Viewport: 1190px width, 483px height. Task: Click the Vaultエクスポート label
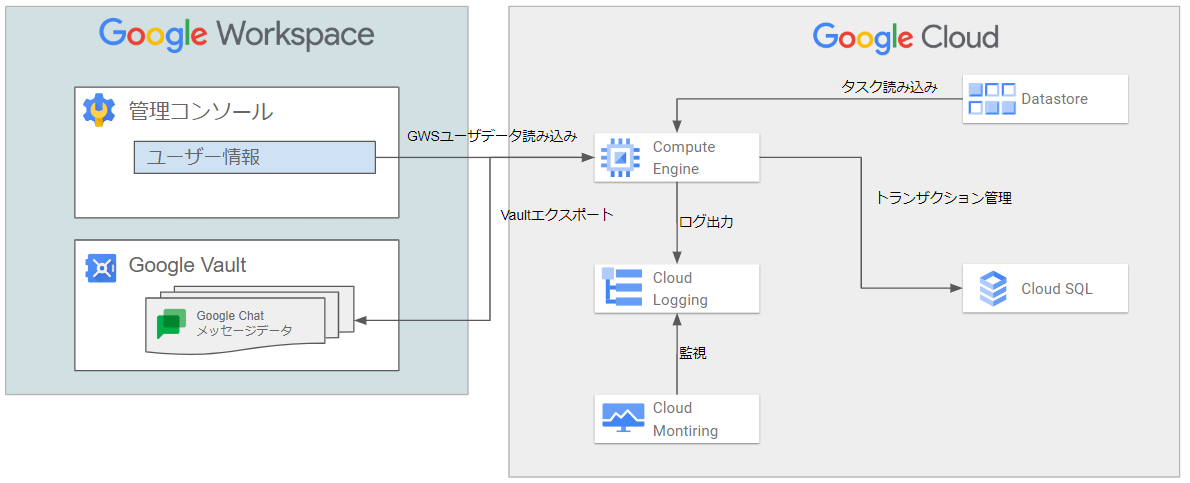tap(557, 215)
